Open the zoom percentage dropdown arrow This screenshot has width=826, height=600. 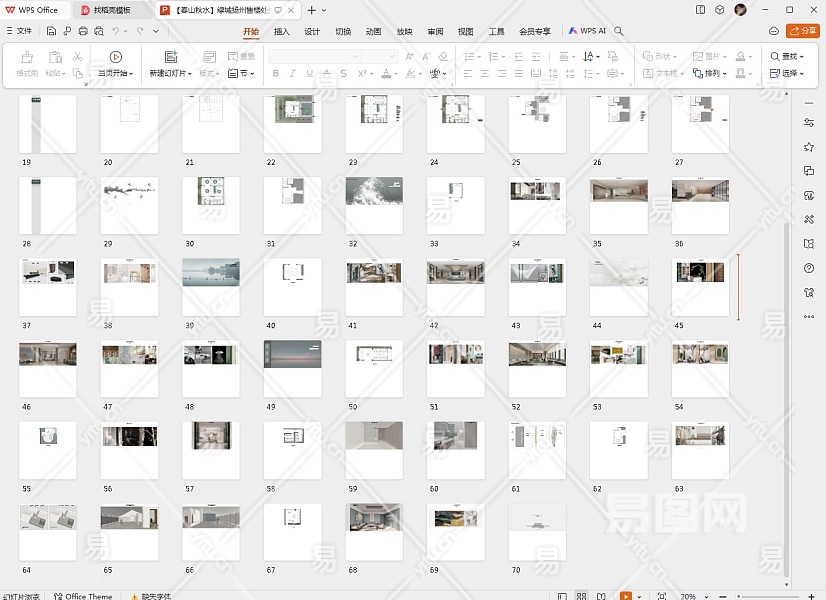(707, 596)
